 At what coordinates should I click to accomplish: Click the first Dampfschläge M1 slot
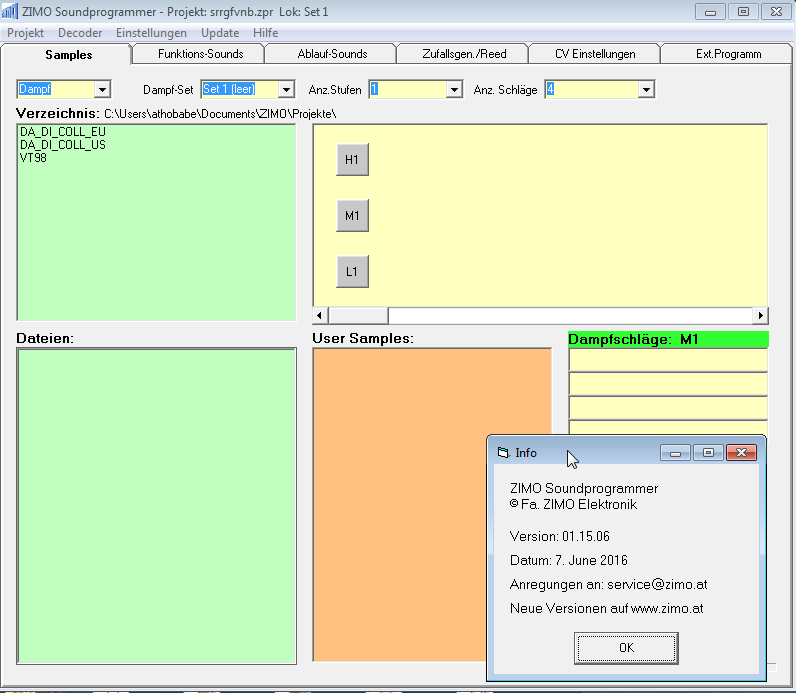point(668,360)
